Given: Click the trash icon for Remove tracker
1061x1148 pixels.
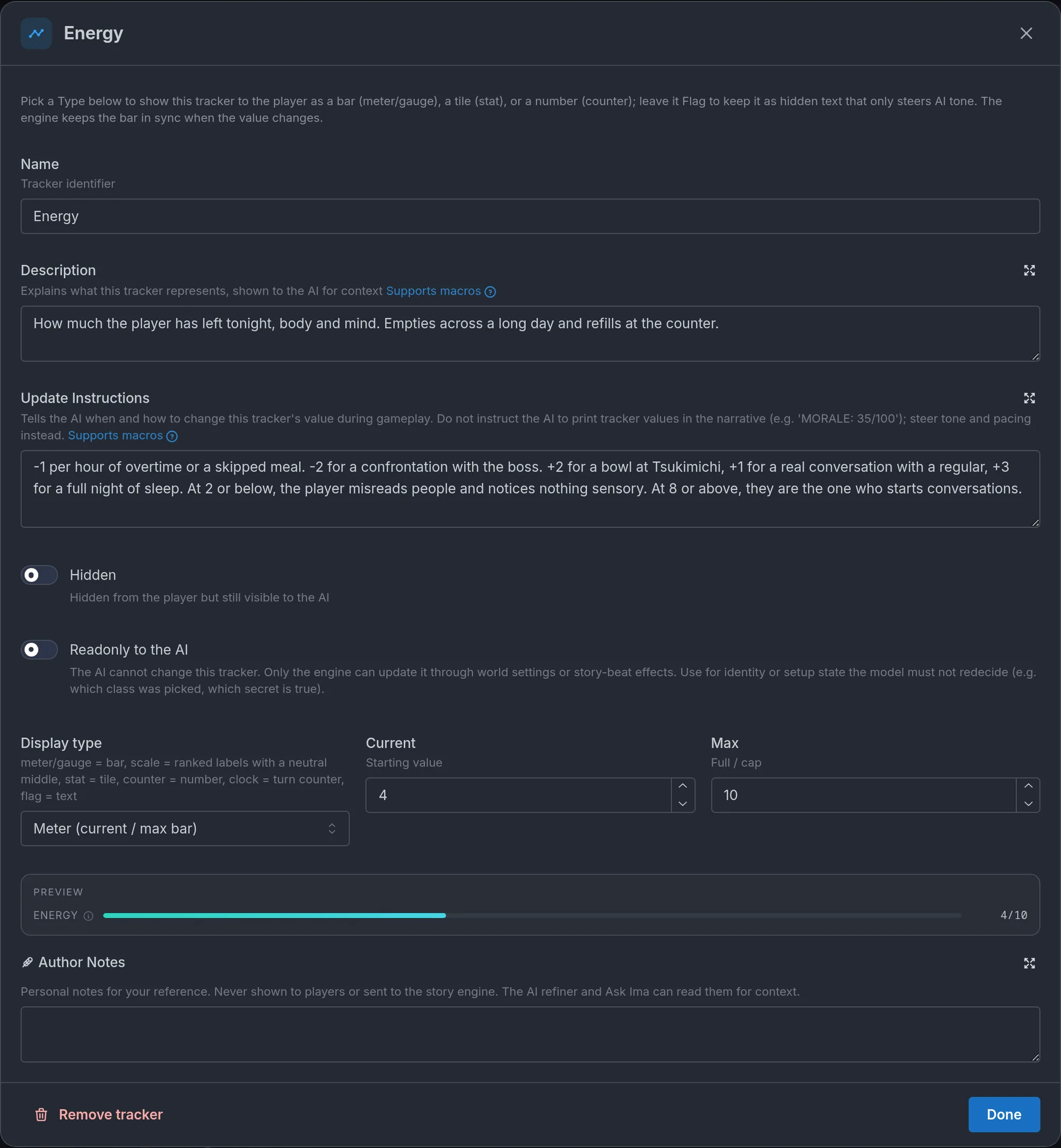Looking at the screenshot, I should click(x=41, y=1115).
